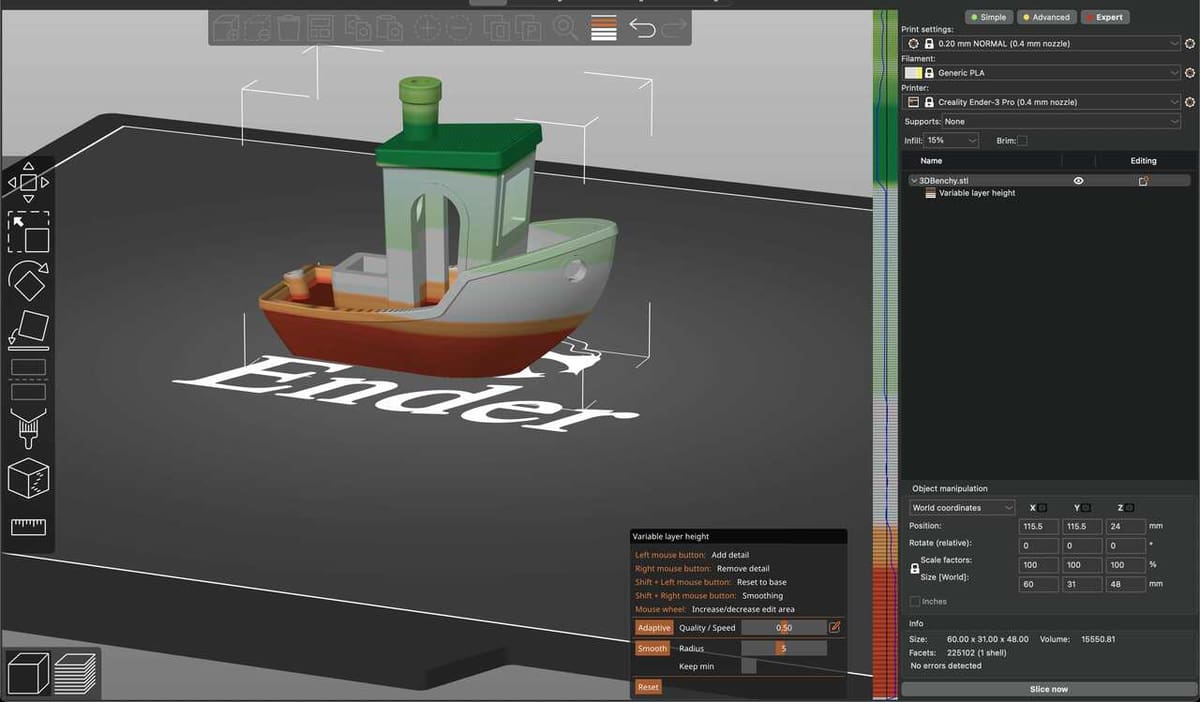Select the Place on face tool
Image resolution: width=1200 pixels, height=702 pixels.
point(28,329)
